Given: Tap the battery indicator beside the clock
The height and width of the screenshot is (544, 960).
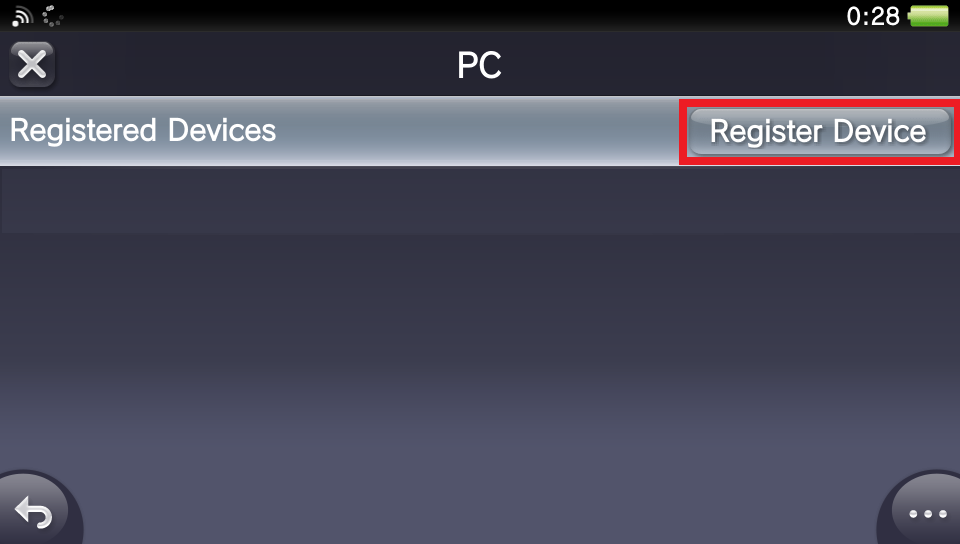Looking at the screenshot, I should coord(929,16).
